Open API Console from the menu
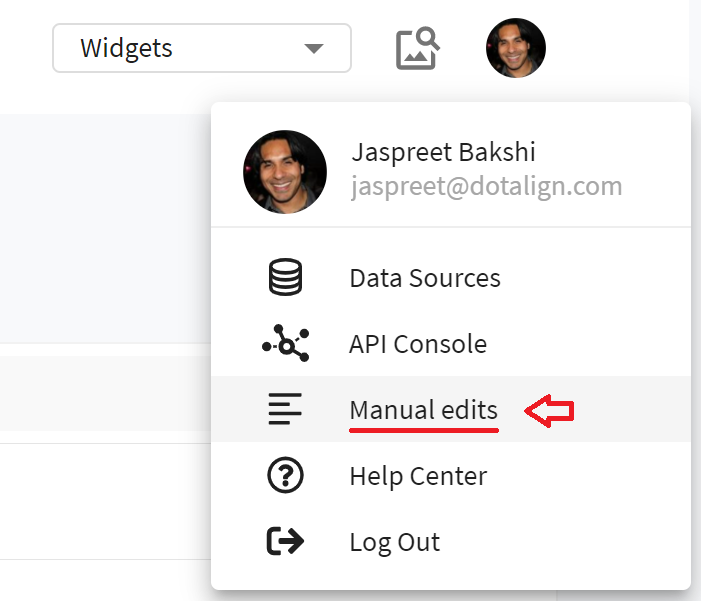The image size is (702, 601). tap(451, 343)
